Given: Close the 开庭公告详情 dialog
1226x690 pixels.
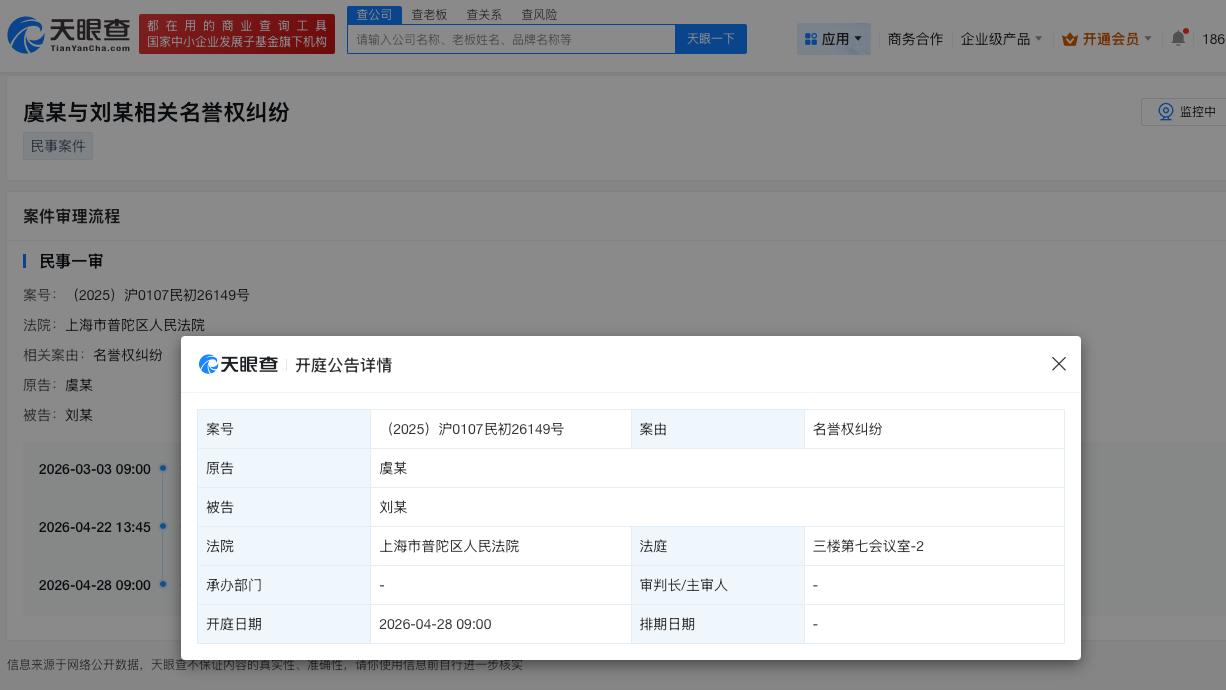Looking at the screenshot, I should pos(1059,364).
